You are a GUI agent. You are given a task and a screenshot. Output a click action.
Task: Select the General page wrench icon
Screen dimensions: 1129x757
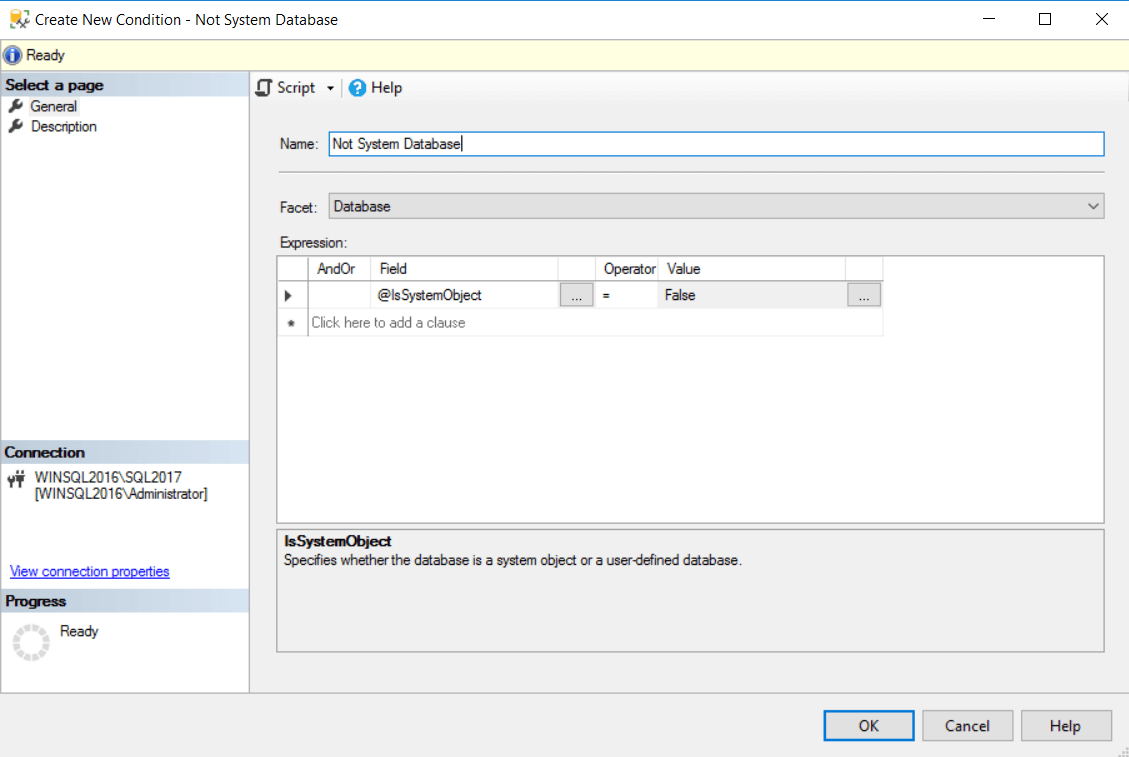point(16,106)
